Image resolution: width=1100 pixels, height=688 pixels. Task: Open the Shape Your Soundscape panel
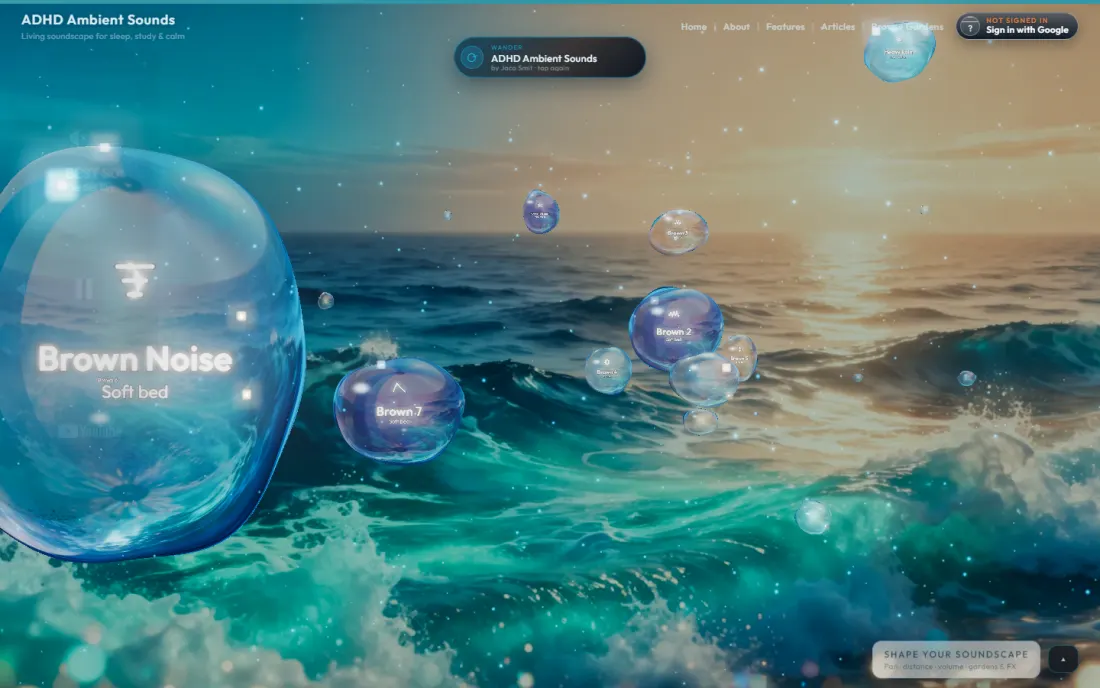click(x=955, y=659)
